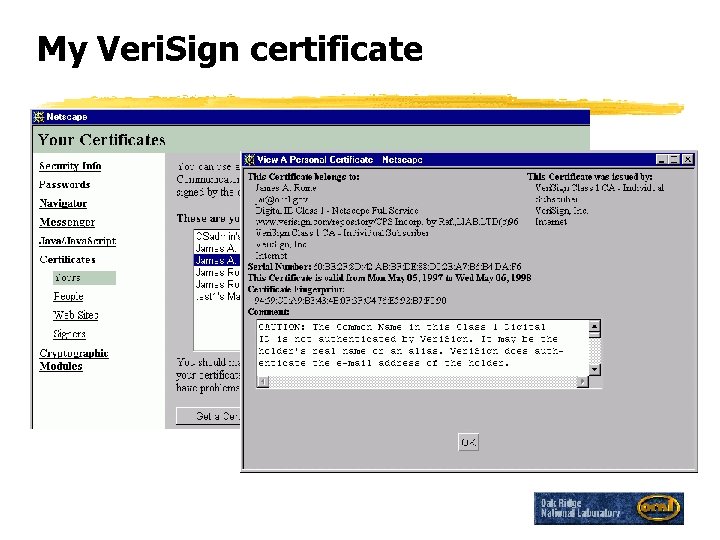Click the Oak Ridge National Laboratory logo
The height and width of the screenshot is (540, 720).
click(609, 508)
